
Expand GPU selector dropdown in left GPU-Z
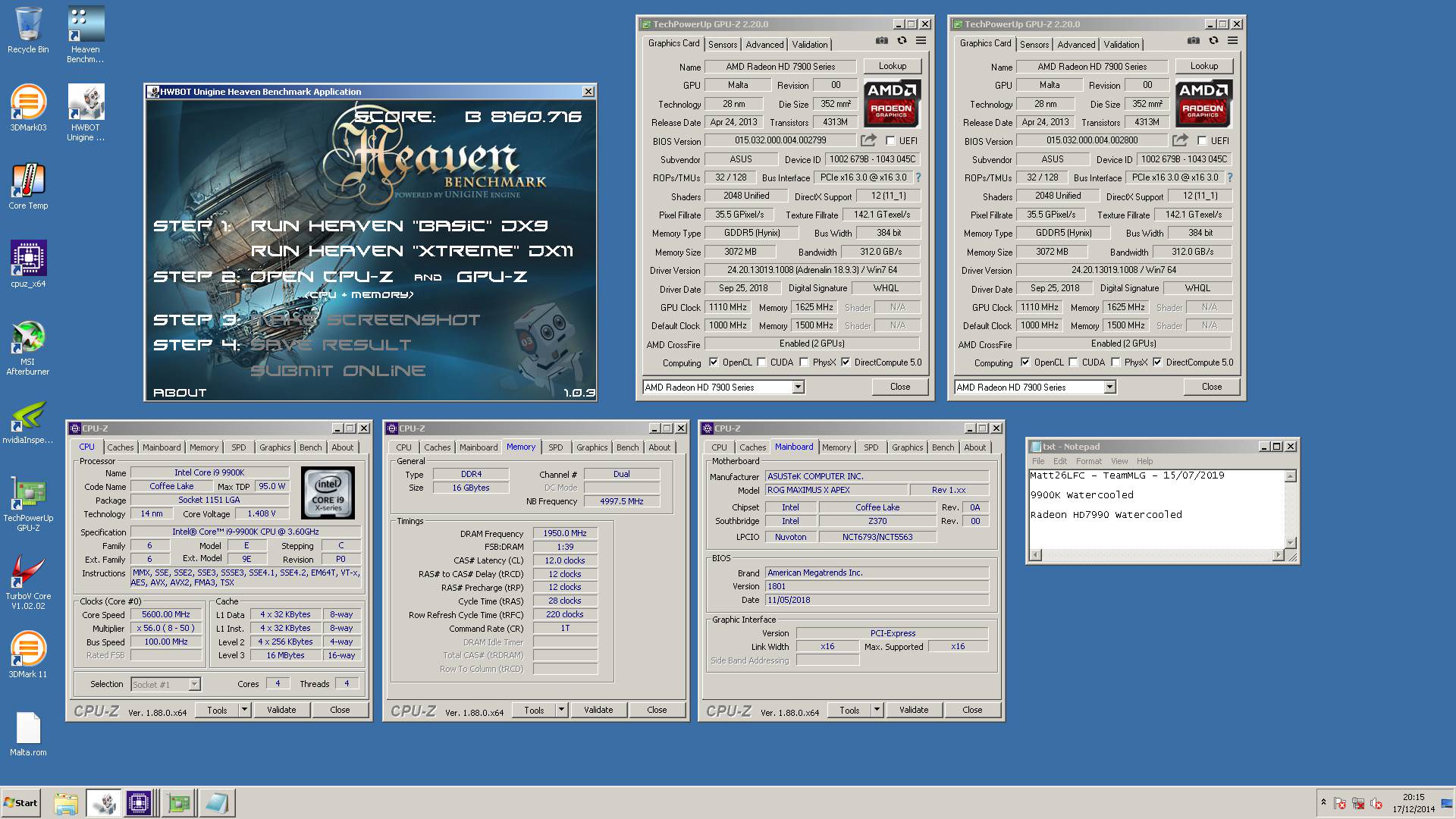pyautogui.click(x=798, y=388)
